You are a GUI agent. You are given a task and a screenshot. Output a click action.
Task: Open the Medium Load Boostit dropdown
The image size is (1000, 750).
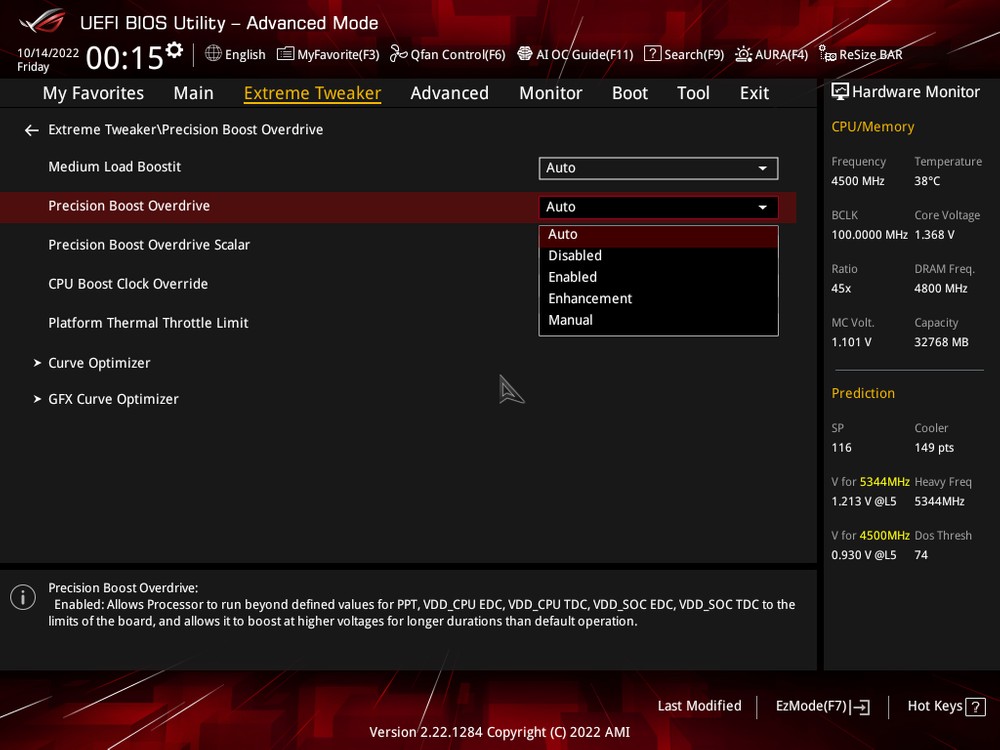[658, 168]
